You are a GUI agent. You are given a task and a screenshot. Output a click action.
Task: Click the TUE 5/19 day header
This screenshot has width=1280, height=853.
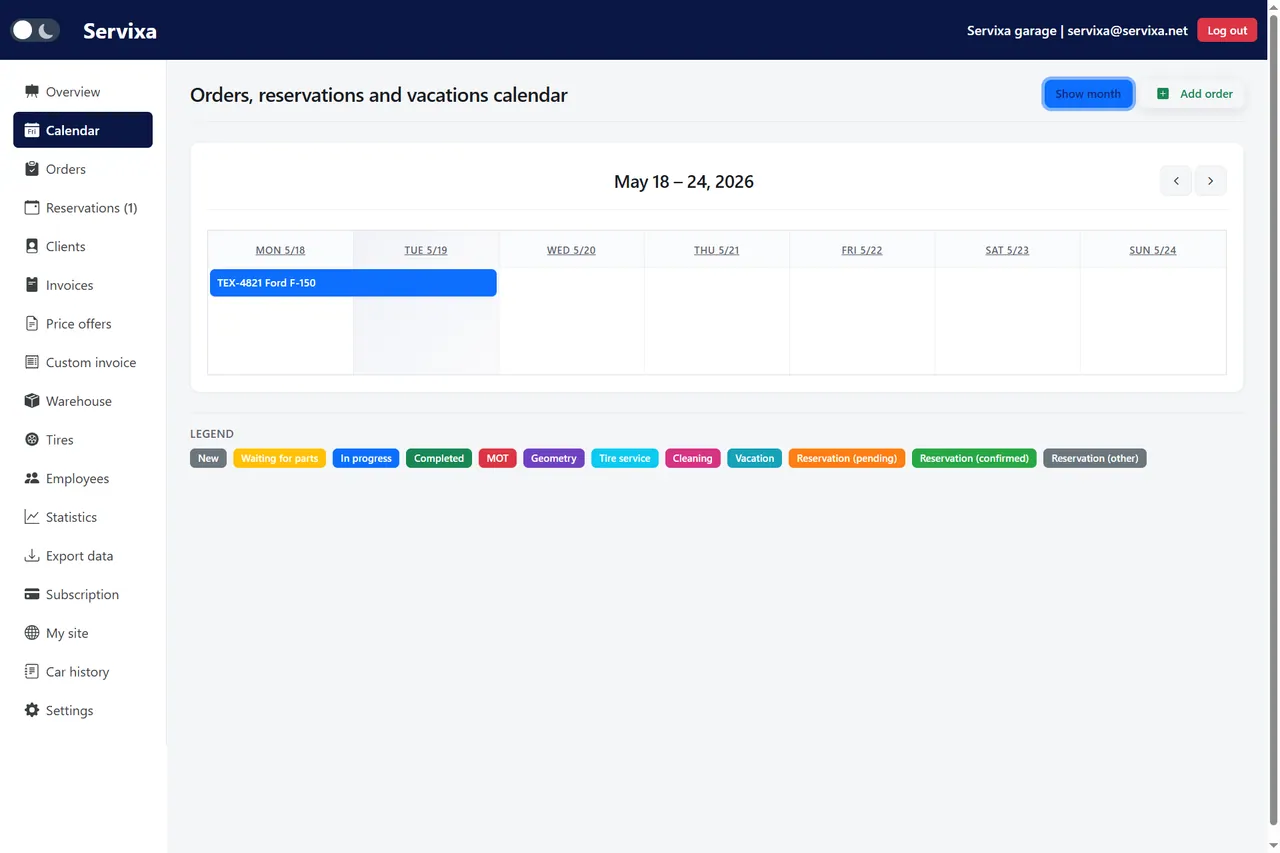pyautogui.click(x=426, y=250)
